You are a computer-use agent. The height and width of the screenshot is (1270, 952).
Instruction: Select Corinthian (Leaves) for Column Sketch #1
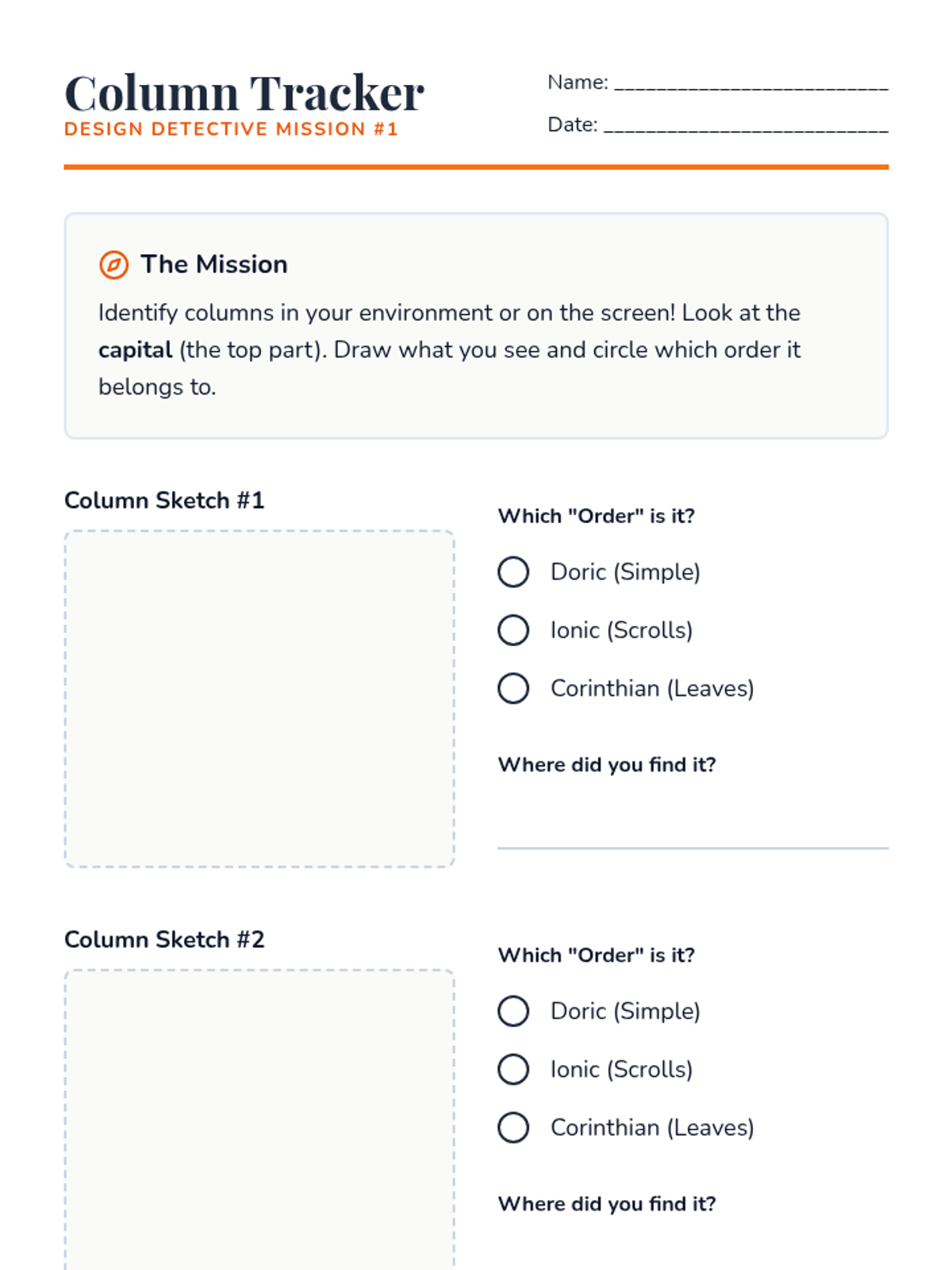coord(513,688)
